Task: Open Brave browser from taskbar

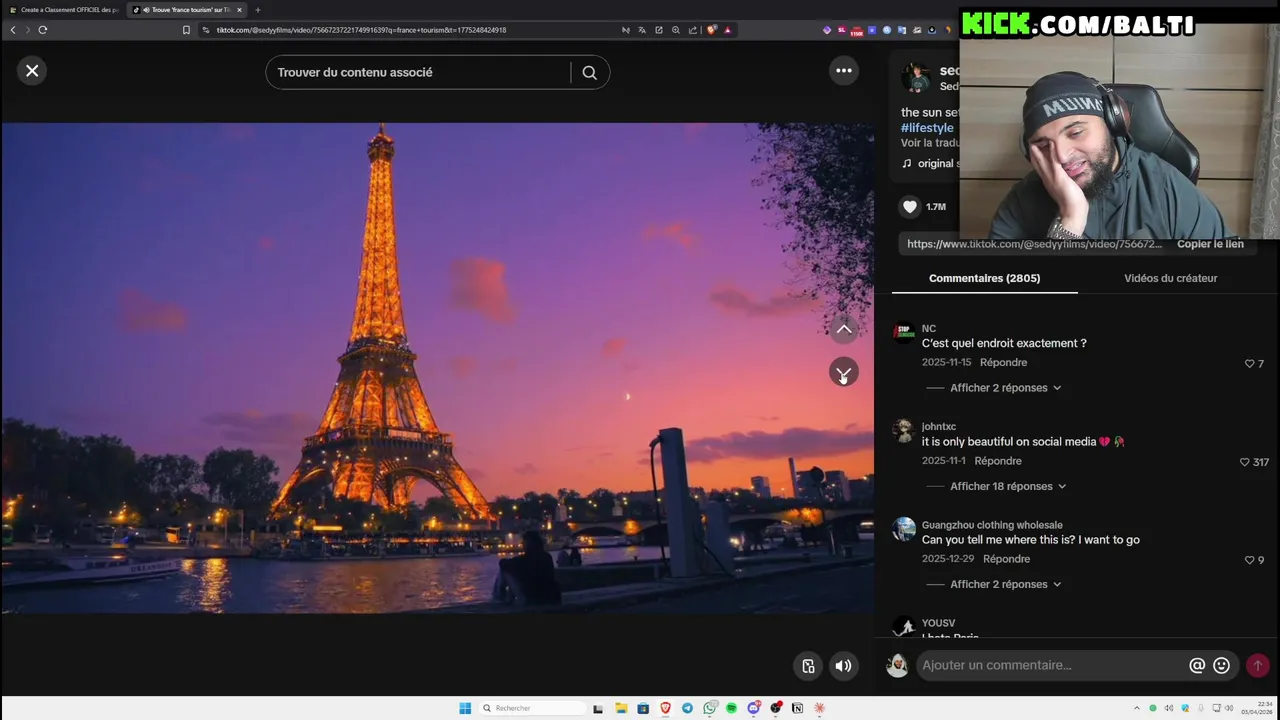Action: pyautogui.click(x=665, y=708)
